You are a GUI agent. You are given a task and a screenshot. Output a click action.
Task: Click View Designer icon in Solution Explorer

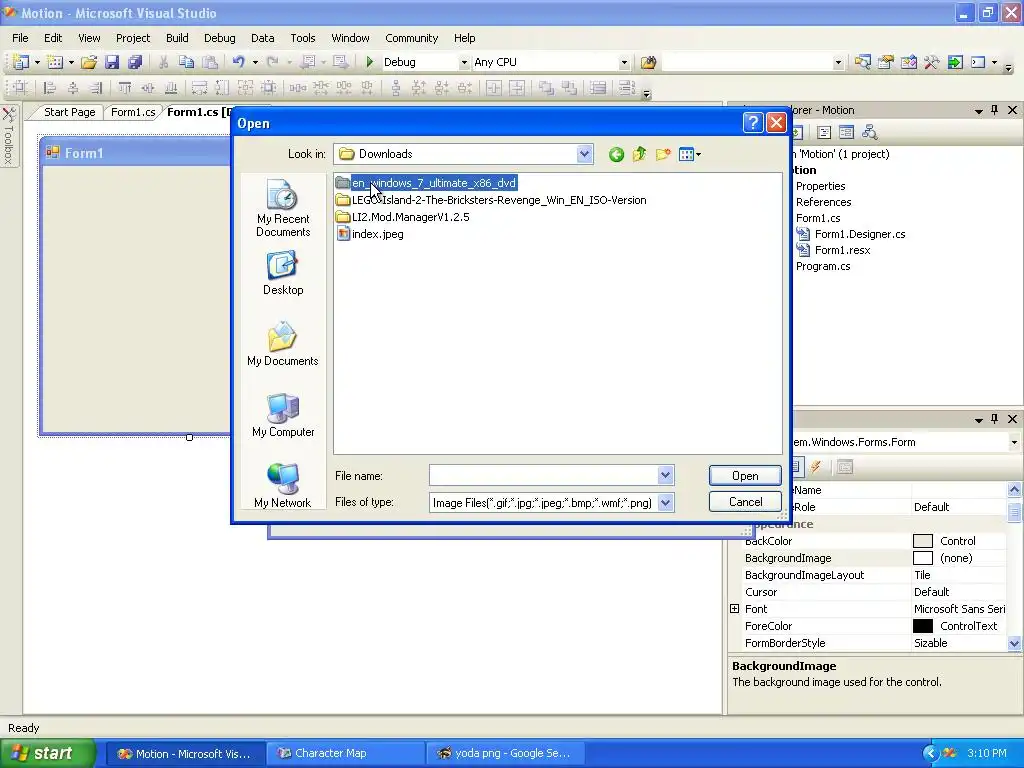pyautogui.click(x=846, y=133)
